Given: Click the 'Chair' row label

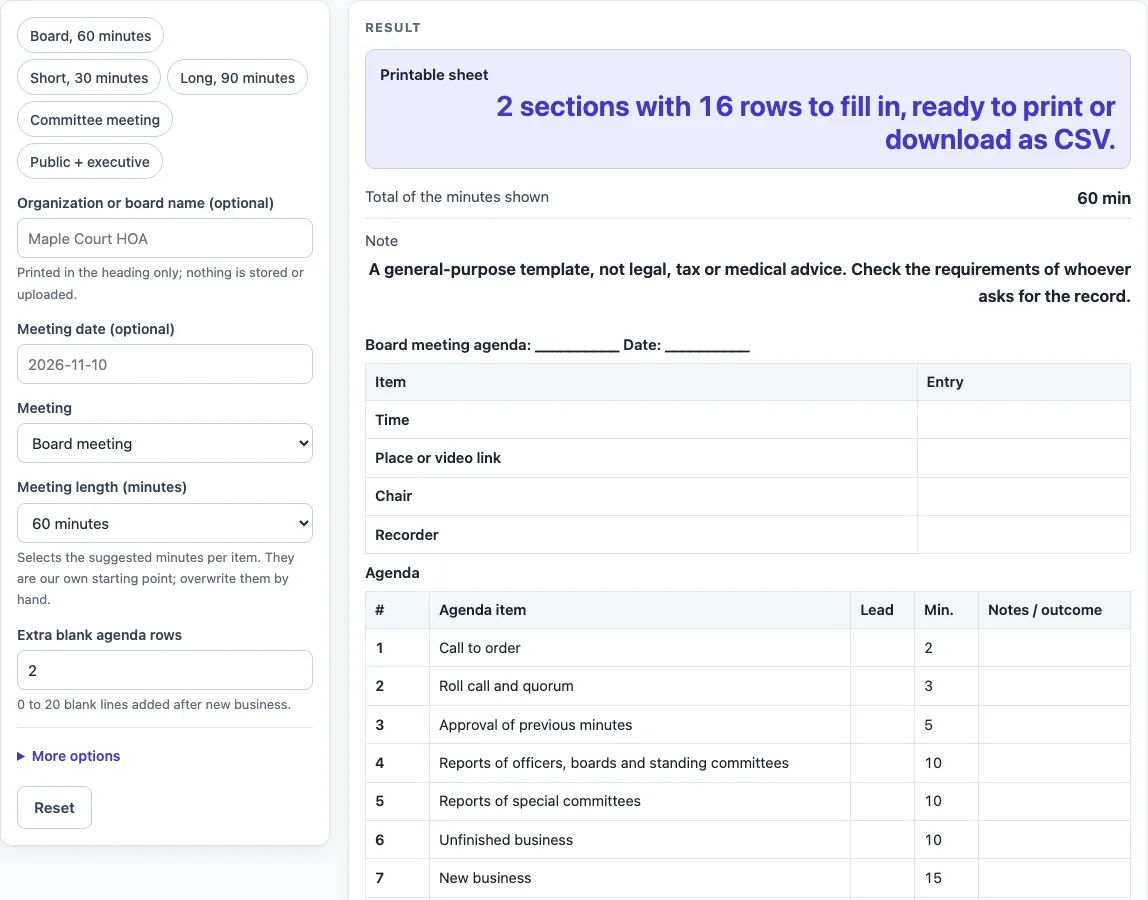Looking at the screenshot, I should coord(393,496).
